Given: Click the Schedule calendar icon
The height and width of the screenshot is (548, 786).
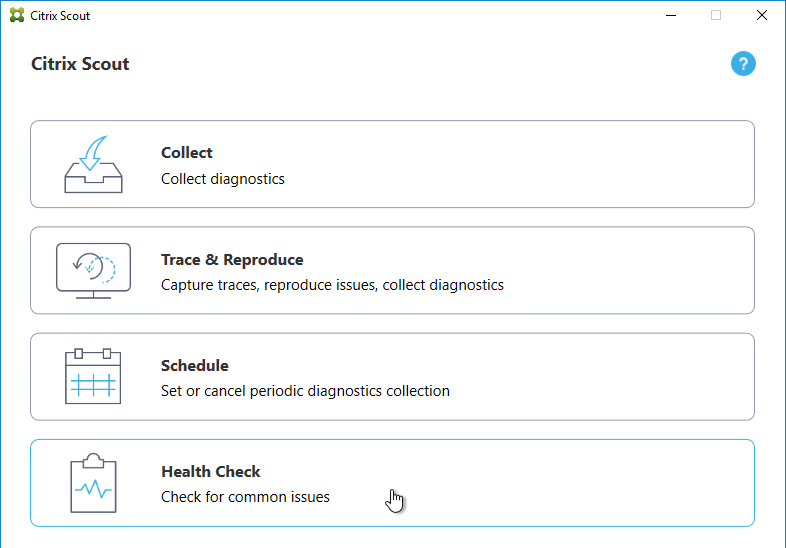Looking at the screenshot, I should point(93,377).
